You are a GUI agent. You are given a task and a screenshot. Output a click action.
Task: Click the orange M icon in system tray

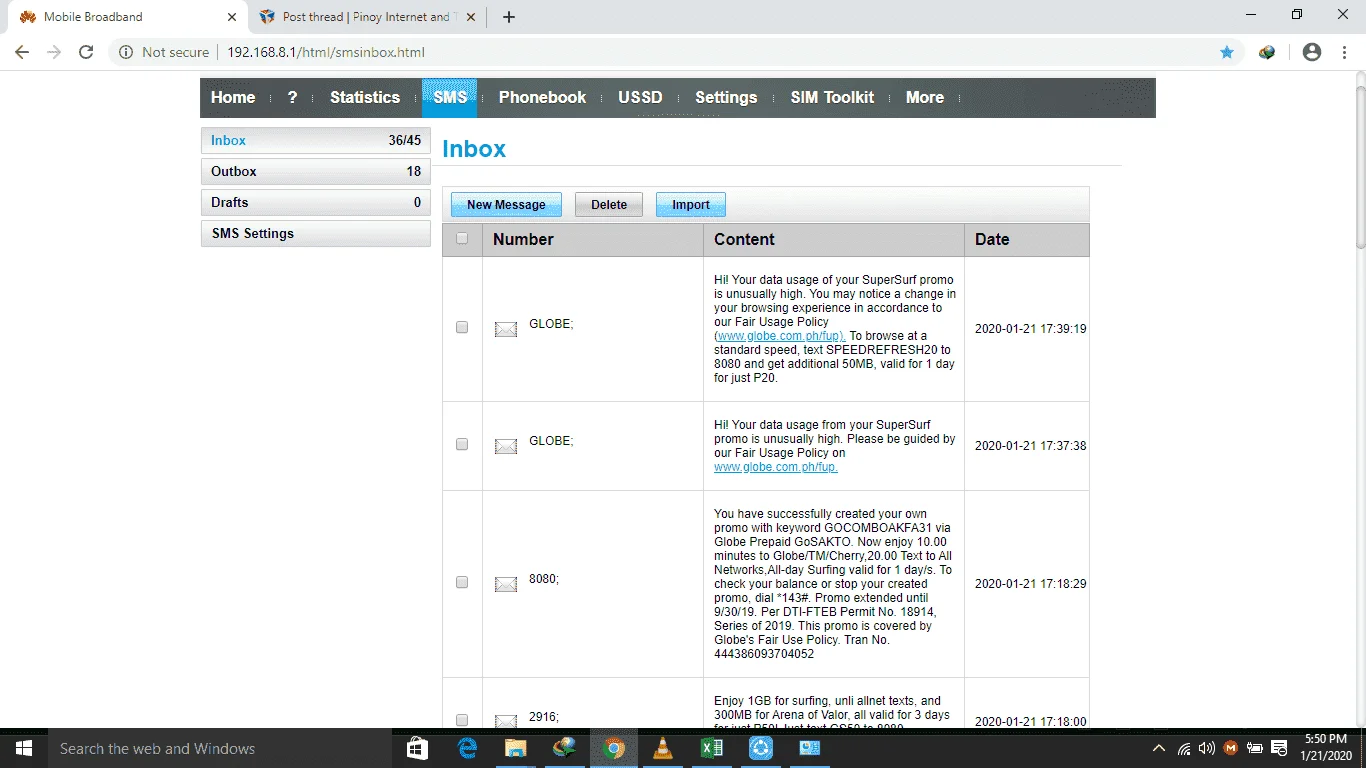click(1230, 748)
